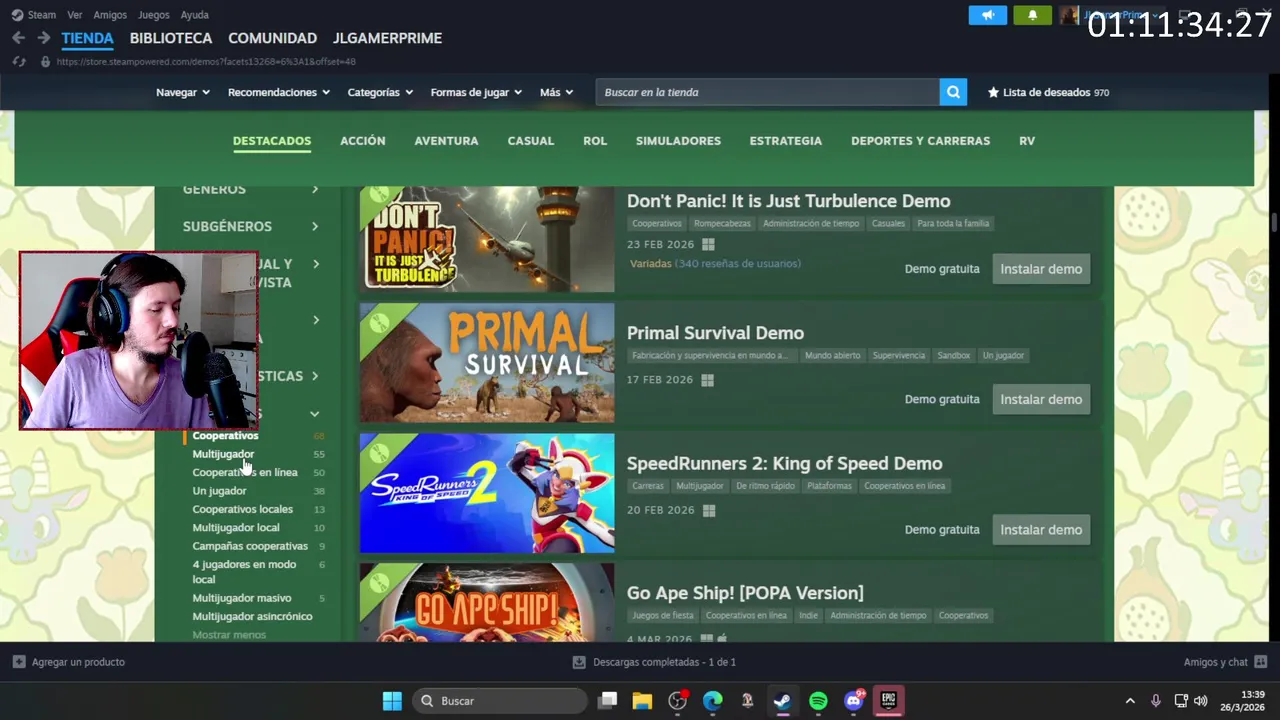
Task: Switch to the Biblioteca tab
Action: [171, 38]
